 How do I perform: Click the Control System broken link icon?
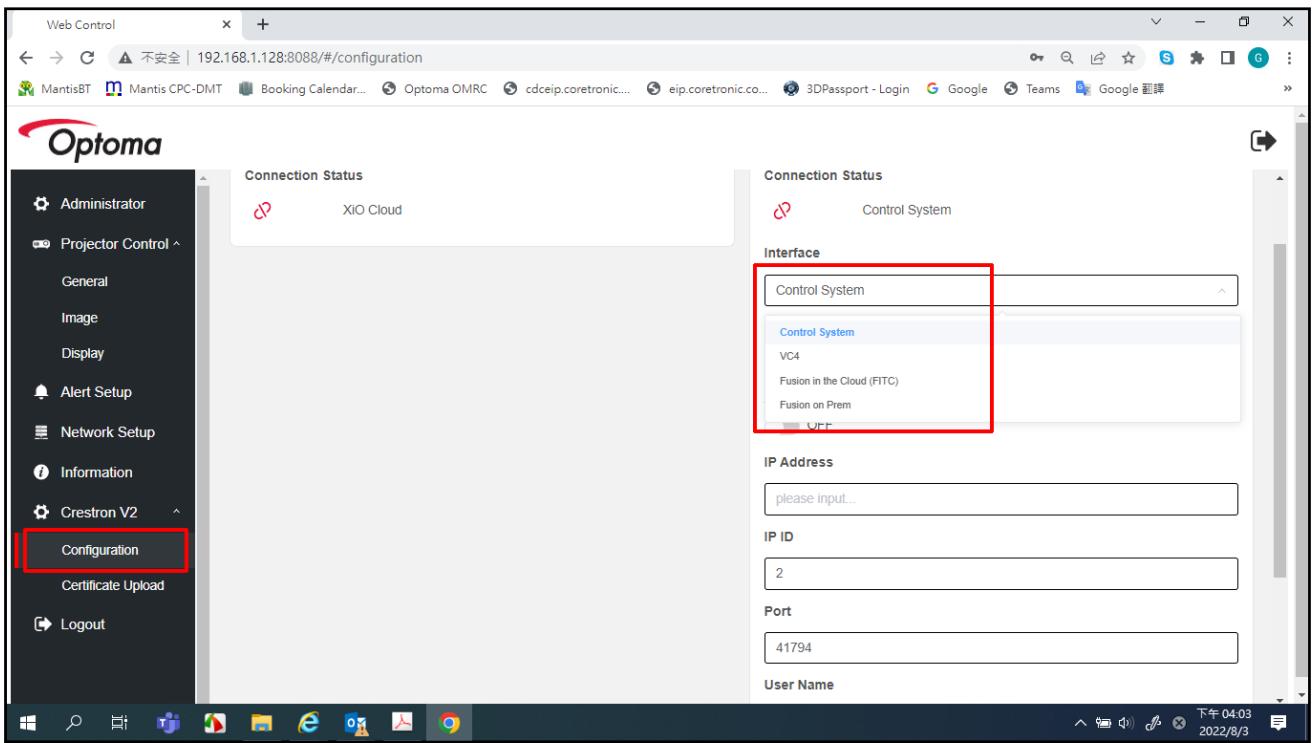point(783,210)
